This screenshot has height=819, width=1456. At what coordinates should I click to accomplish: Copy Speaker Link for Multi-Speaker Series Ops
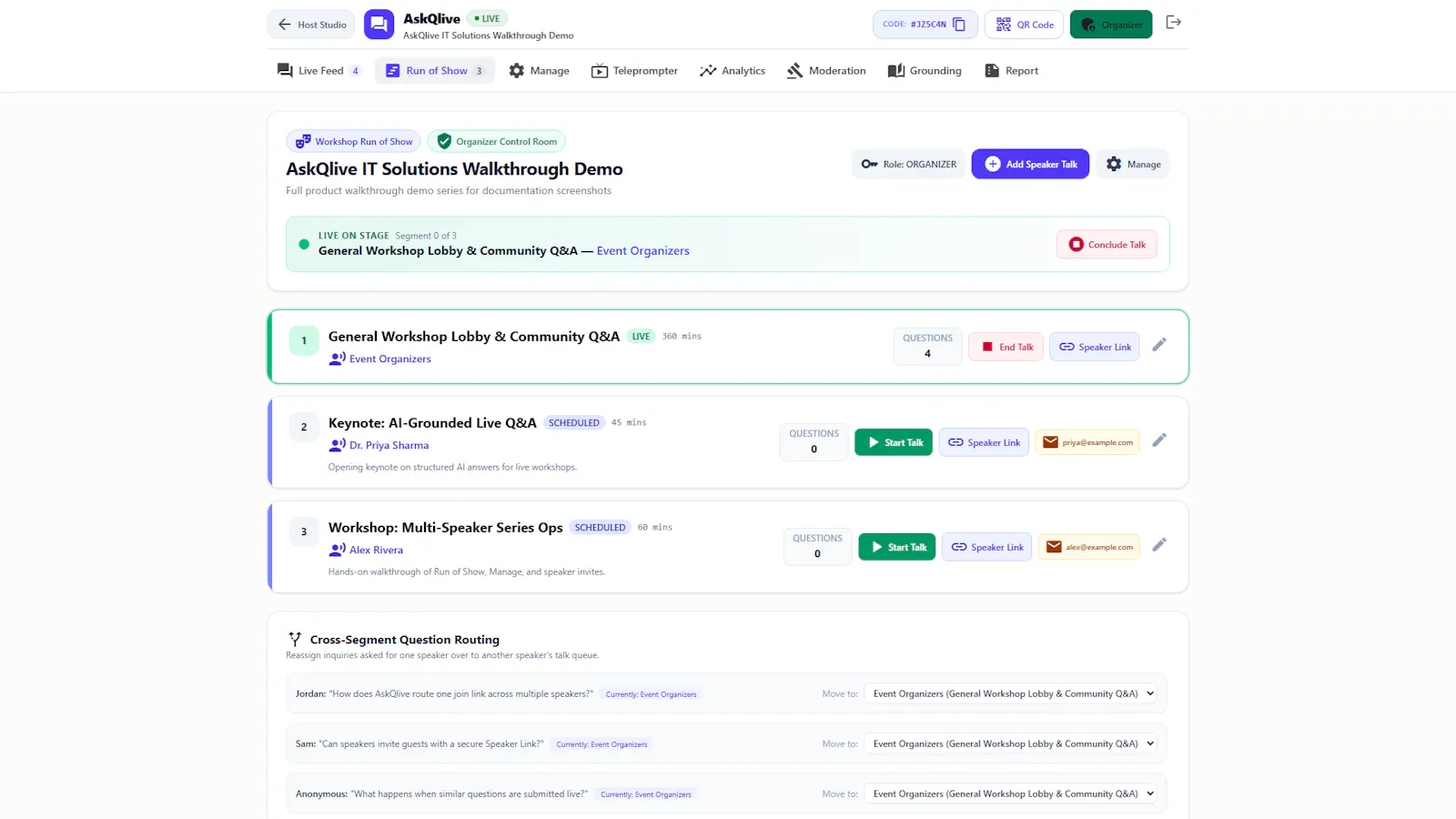[x=987, y=547]
